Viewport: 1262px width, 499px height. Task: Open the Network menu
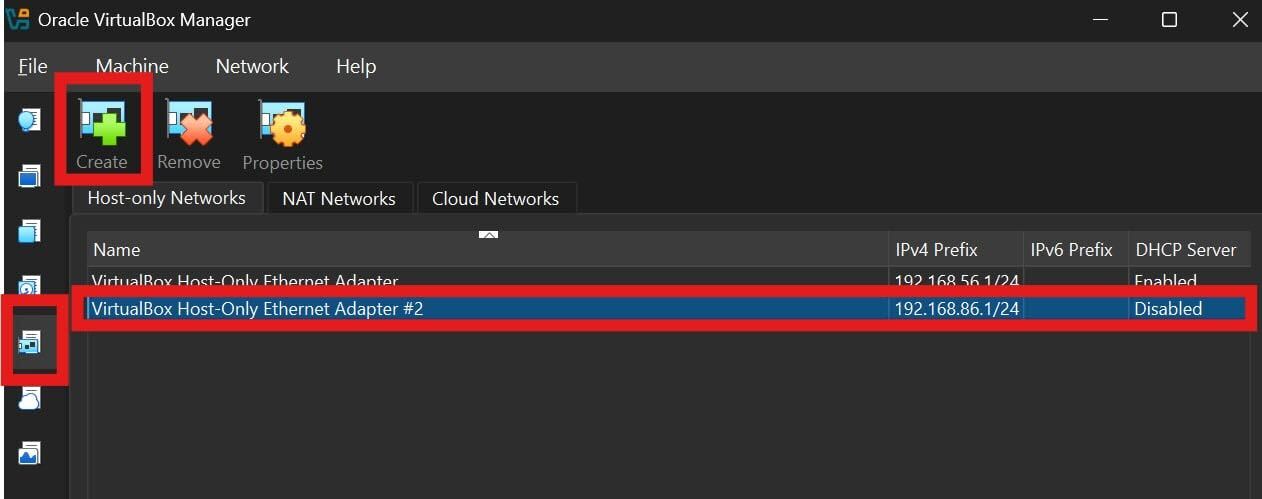252,67
